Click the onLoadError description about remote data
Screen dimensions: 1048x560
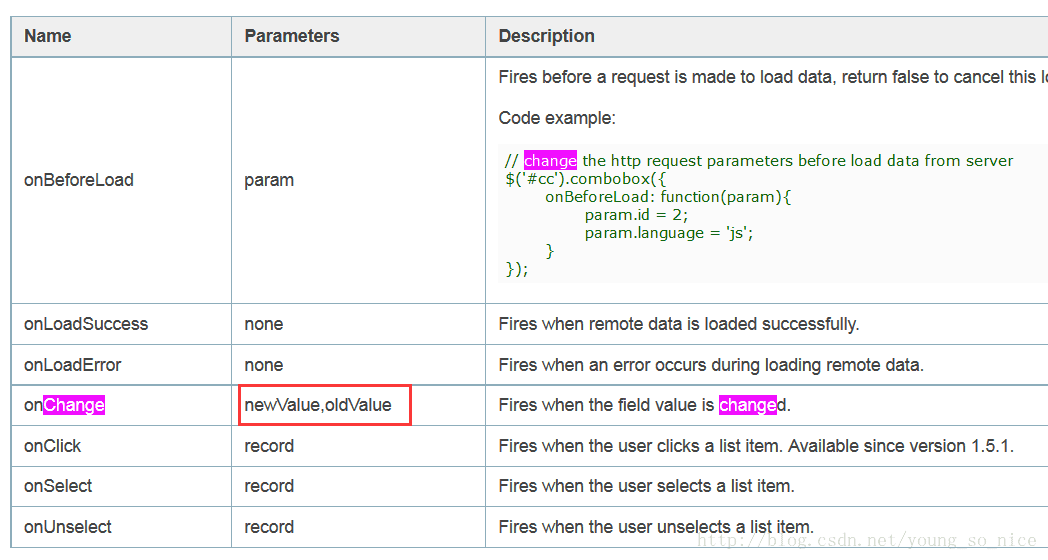coord(710,365)
